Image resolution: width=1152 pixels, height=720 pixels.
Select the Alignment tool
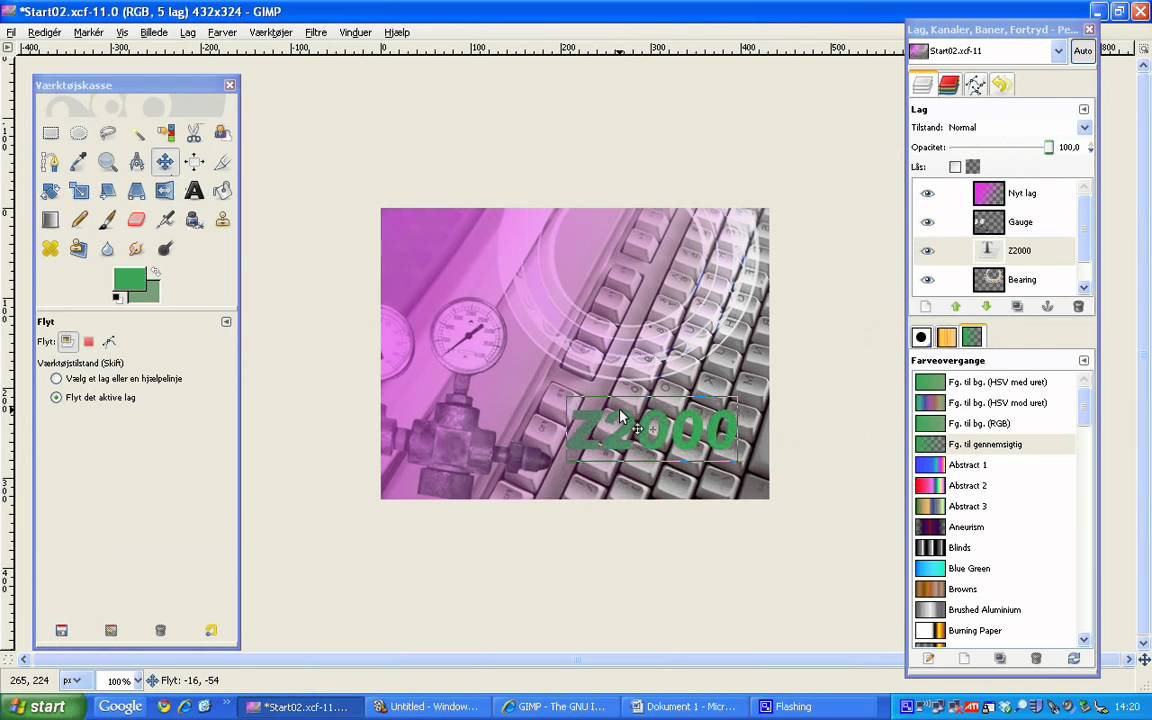pyautogui.click(x=194, y=162)
